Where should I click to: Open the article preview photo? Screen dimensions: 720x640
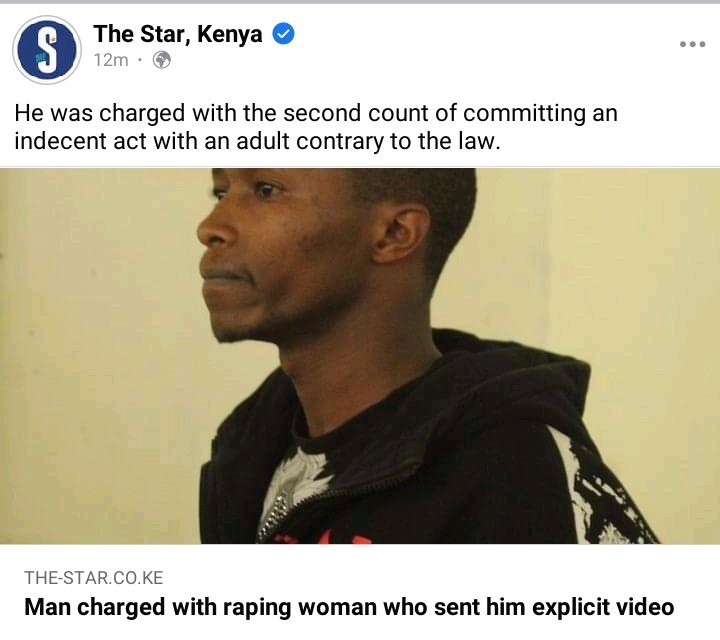360,356
